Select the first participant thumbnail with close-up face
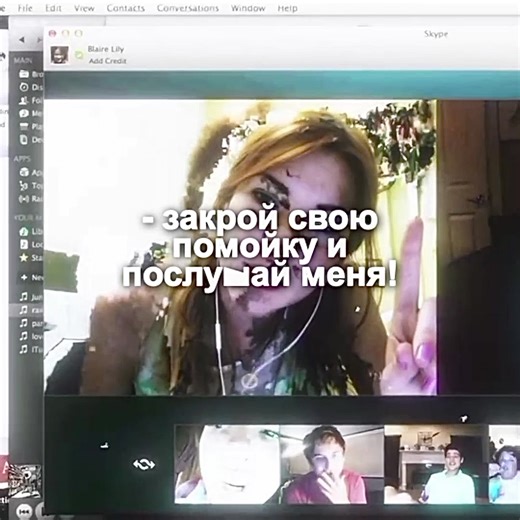Image resolution: width=520 pixels, height=520 pixels. (227, 464)
